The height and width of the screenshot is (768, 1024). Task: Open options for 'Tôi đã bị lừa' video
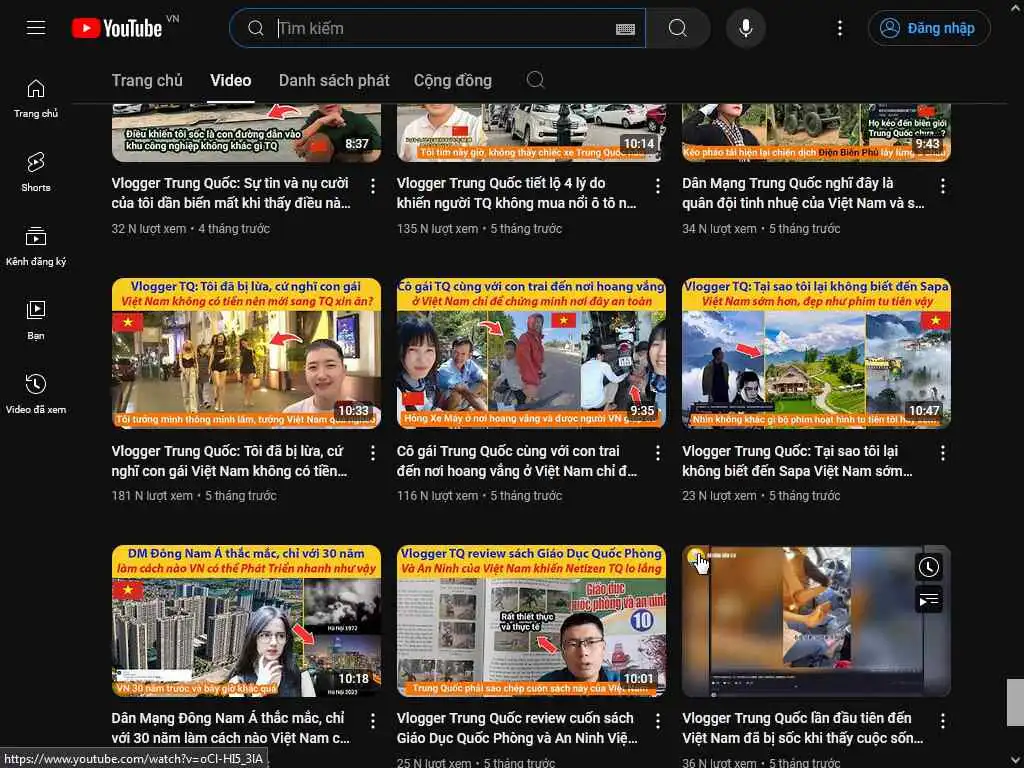373,453
